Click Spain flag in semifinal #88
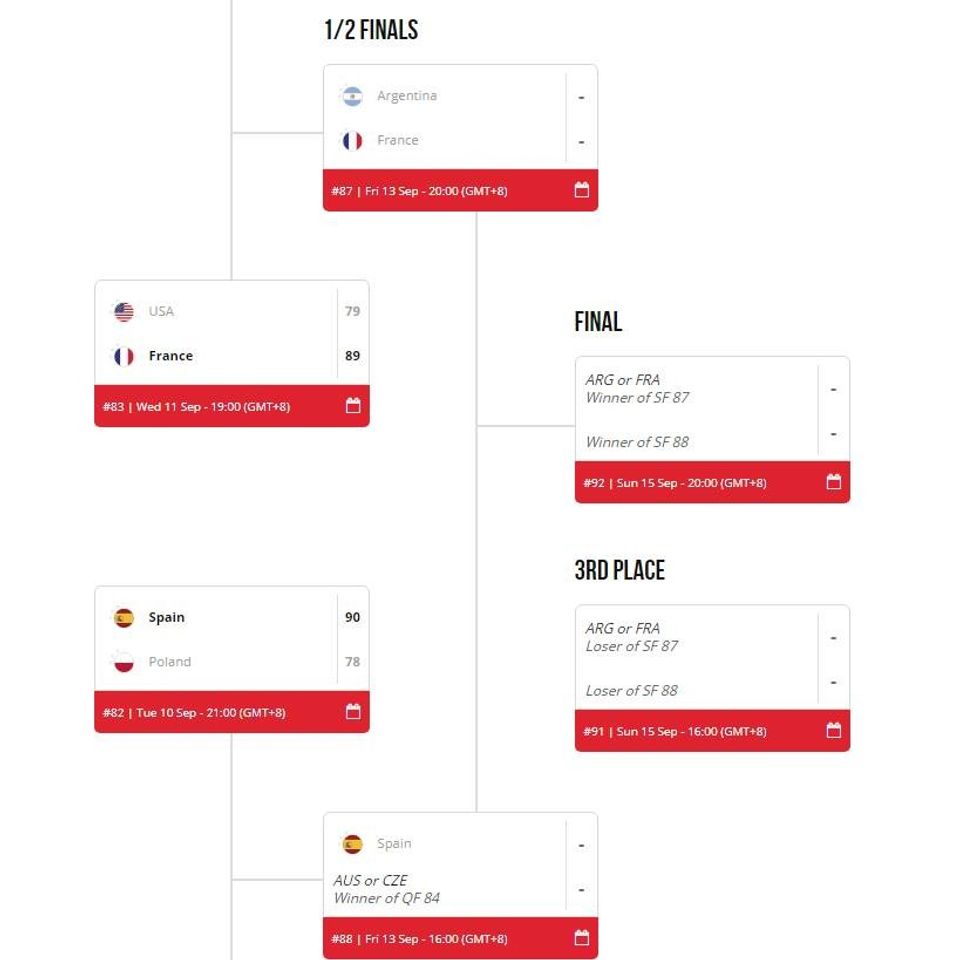 click(x=352, y=844)
